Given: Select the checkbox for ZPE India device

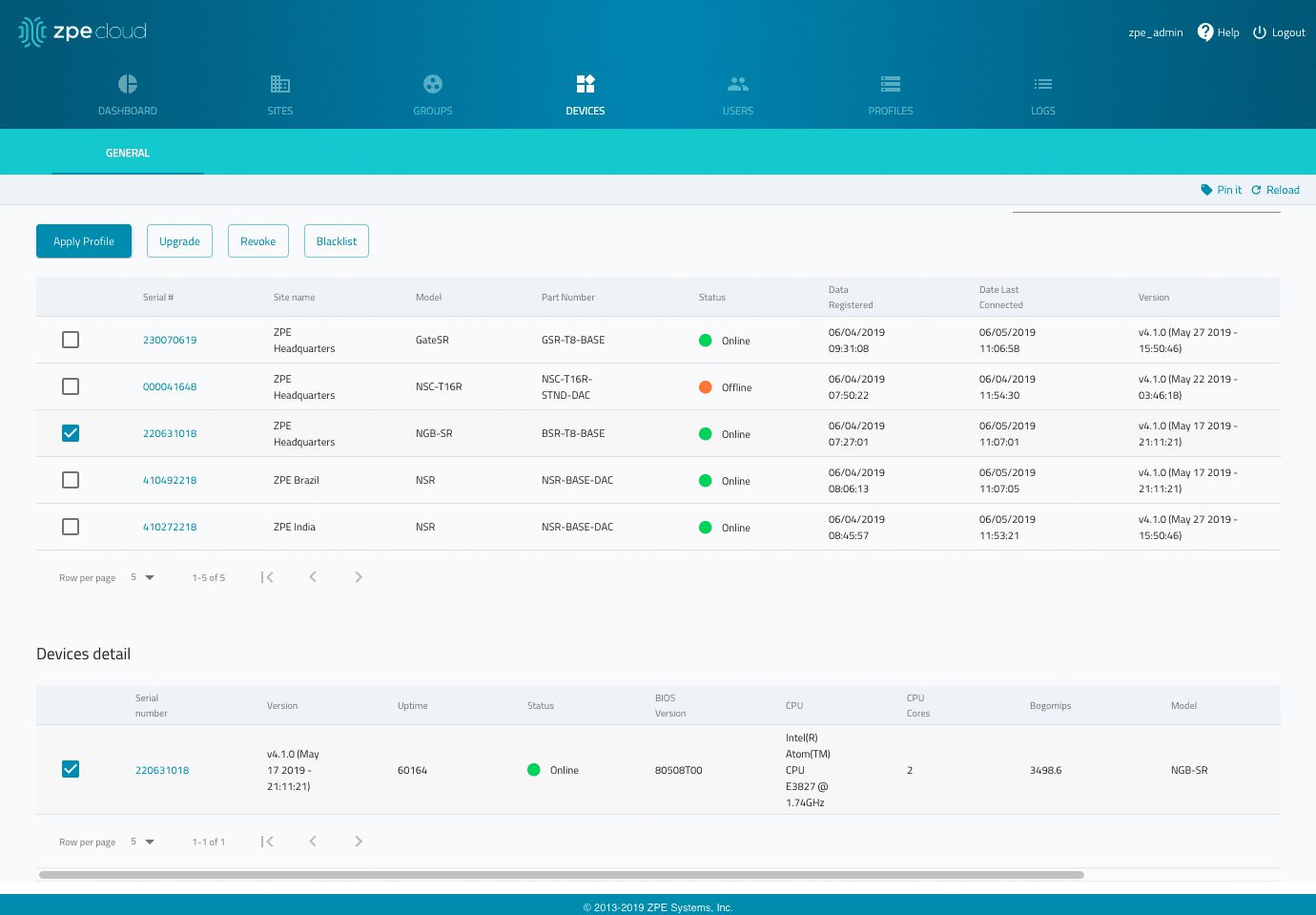Looking at the screenshot, I should tap(71, 527).
